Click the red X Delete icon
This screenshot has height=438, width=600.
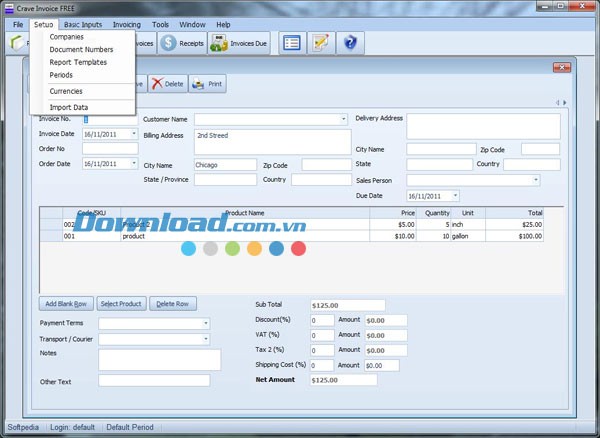point(157,83)
